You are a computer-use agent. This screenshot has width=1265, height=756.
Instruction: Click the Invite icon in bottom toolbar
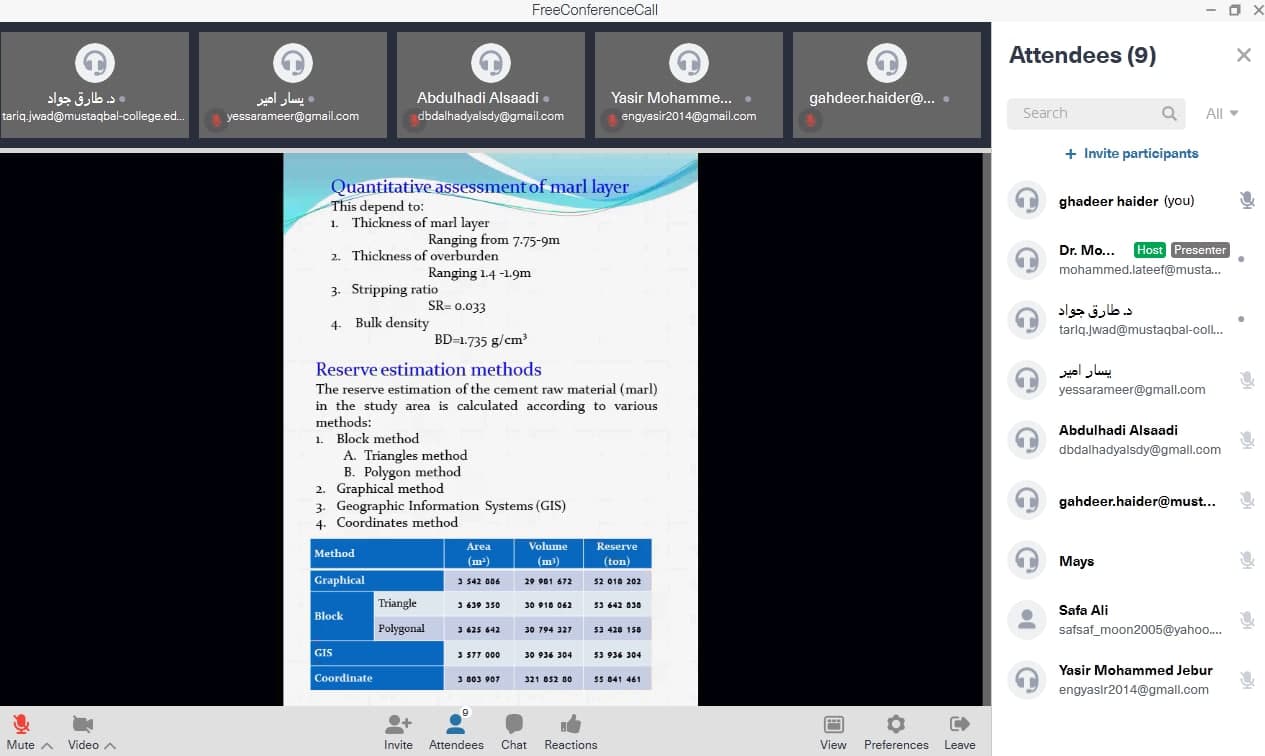(398, 724)
